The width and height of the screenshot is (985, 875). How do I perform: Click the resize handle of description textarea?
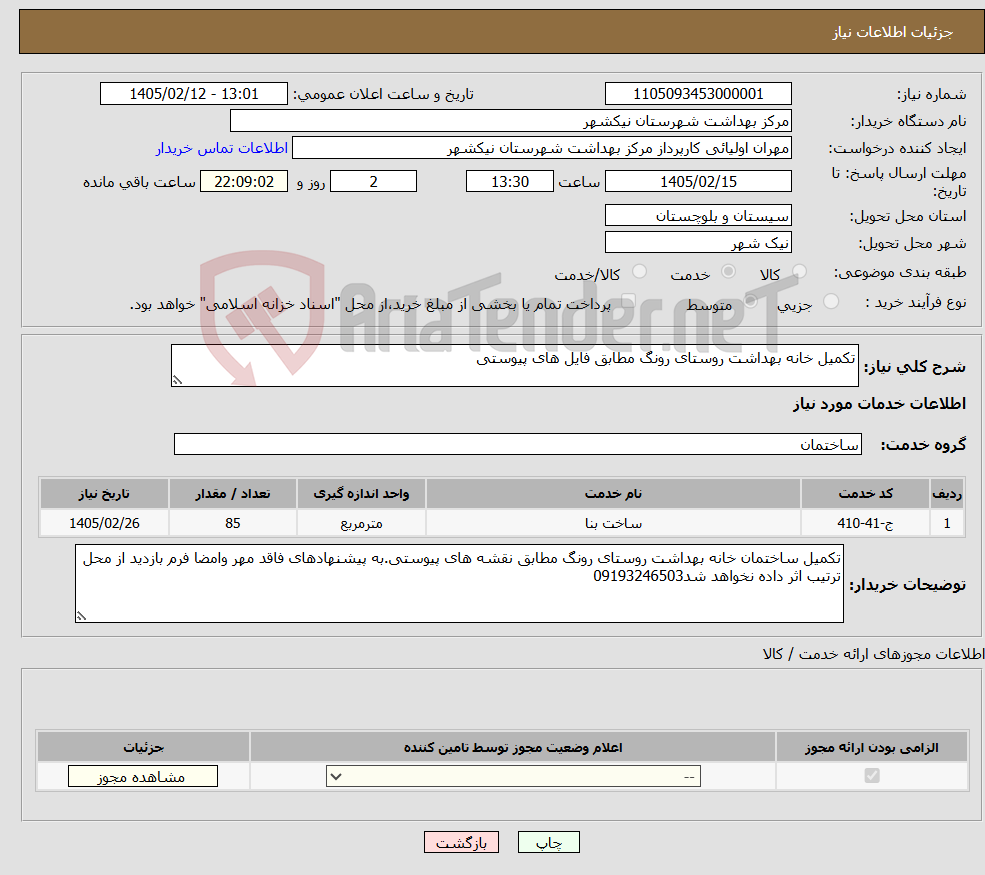click(177, 380)
